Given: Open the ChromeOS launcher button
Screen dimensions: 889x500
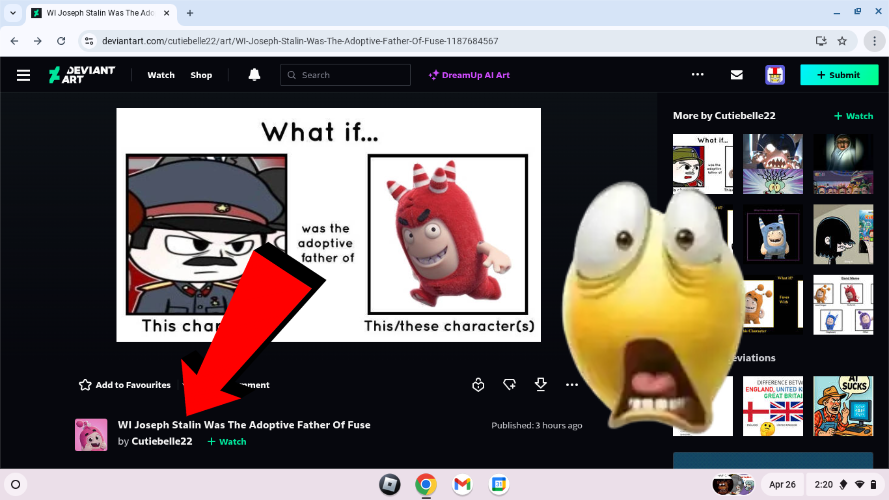Looking at the screenshot, I should click(x=16, y=485).
